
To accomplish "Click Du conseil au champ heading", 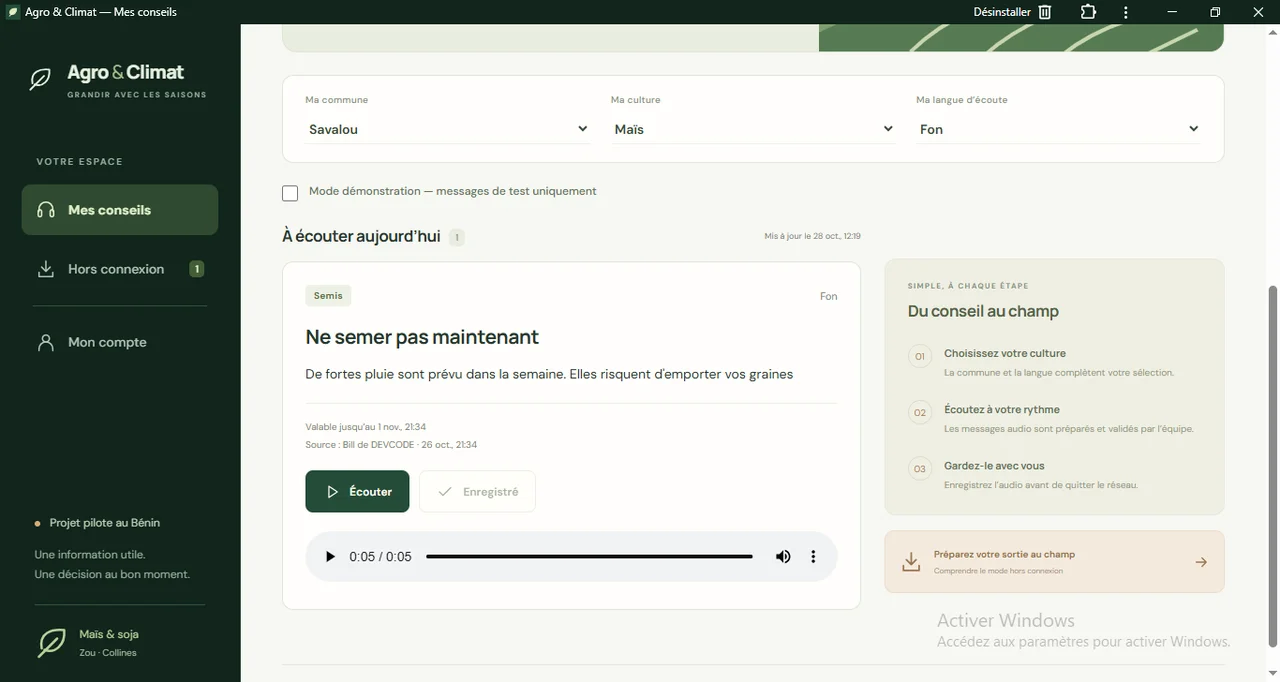I will [983, 311].
